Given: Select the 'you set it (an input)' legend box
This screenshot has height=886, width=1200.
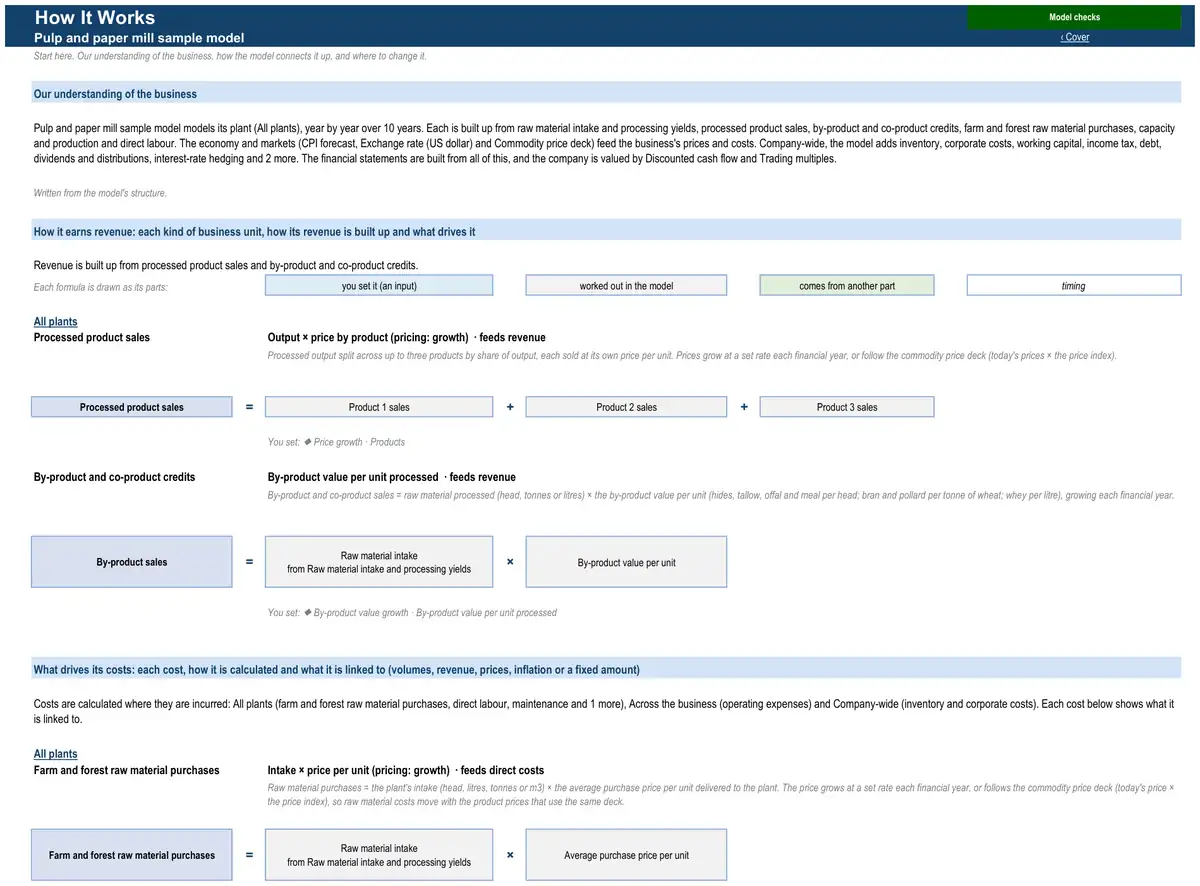Looking at the screenshot, I should [x=379, y=286].
